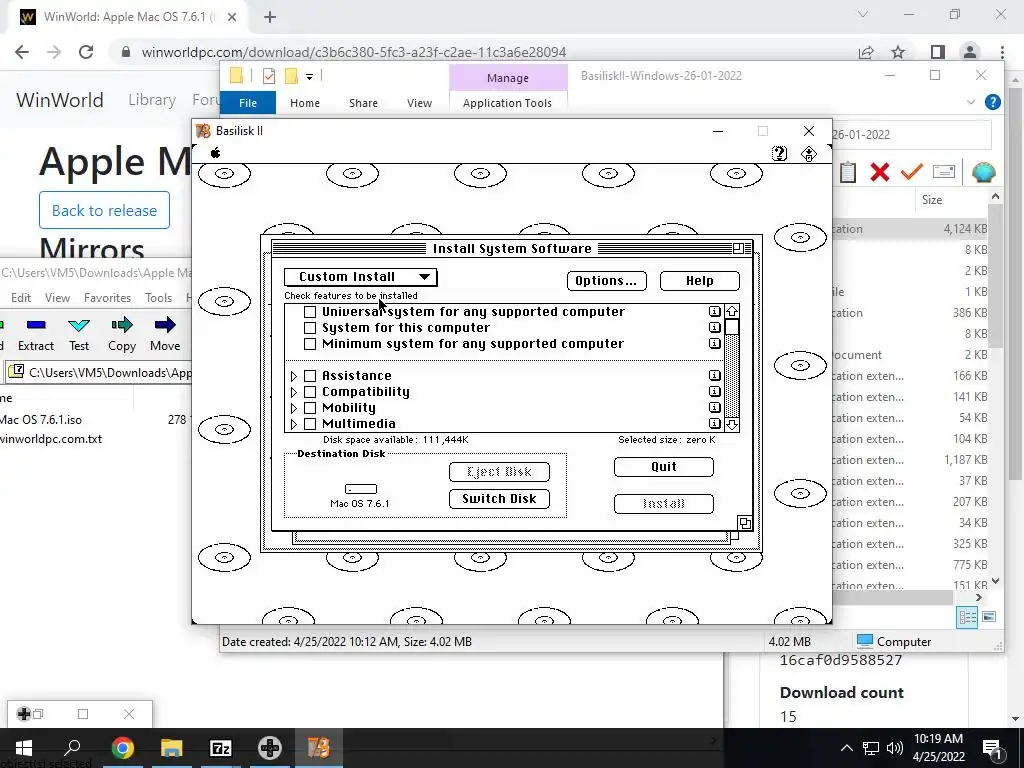1024x768 pixels.
Task: Click the clipboard paste icon in Explorer
Action: pos(848,172)
